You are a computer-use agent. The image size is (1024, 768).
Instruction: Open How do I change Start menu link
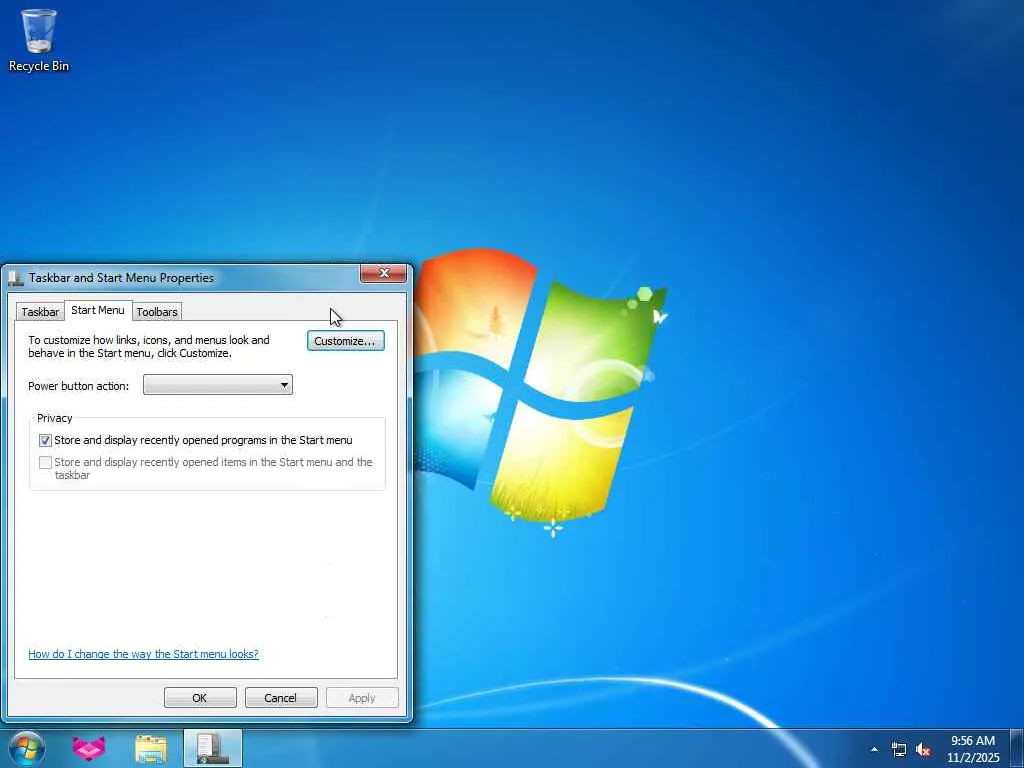pyautogui.click(x=144, y=654)
